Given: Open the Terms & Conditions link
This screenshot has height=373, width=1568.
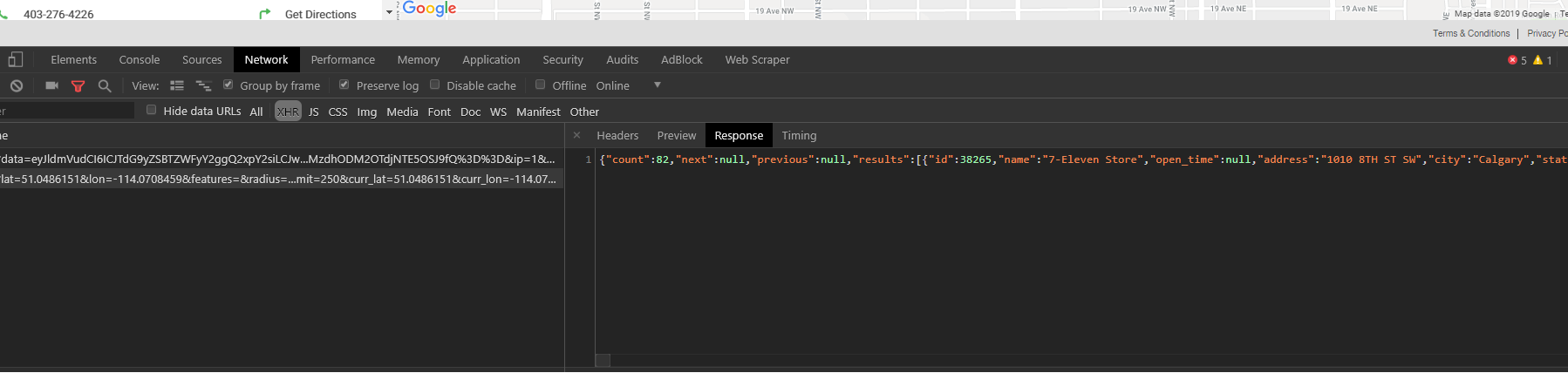Looking at the screenshot, I should coord(1470,33).
